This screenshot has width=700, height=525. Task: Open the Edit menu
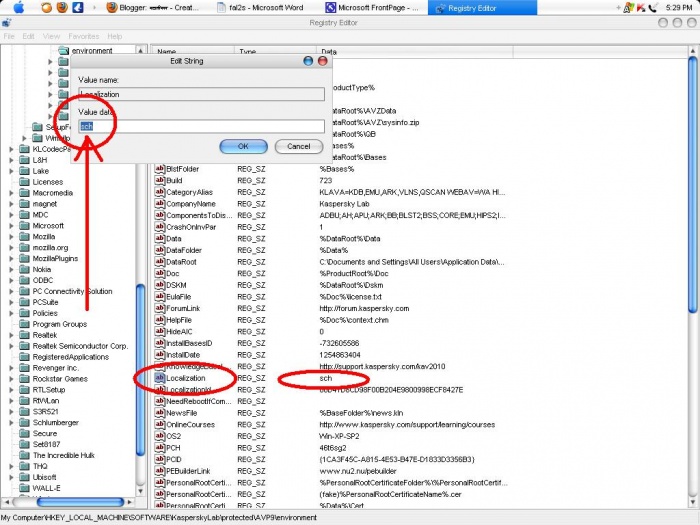point(28,36)
